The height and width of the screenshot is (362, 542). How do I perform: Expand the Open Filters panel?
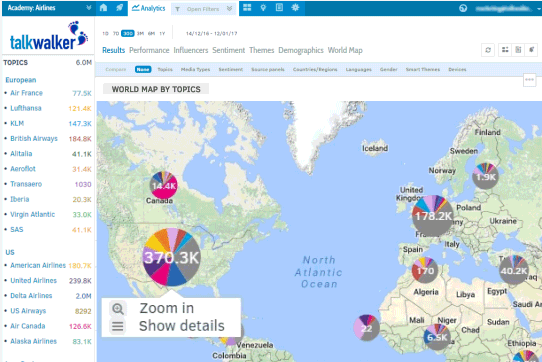coord(203,9)
